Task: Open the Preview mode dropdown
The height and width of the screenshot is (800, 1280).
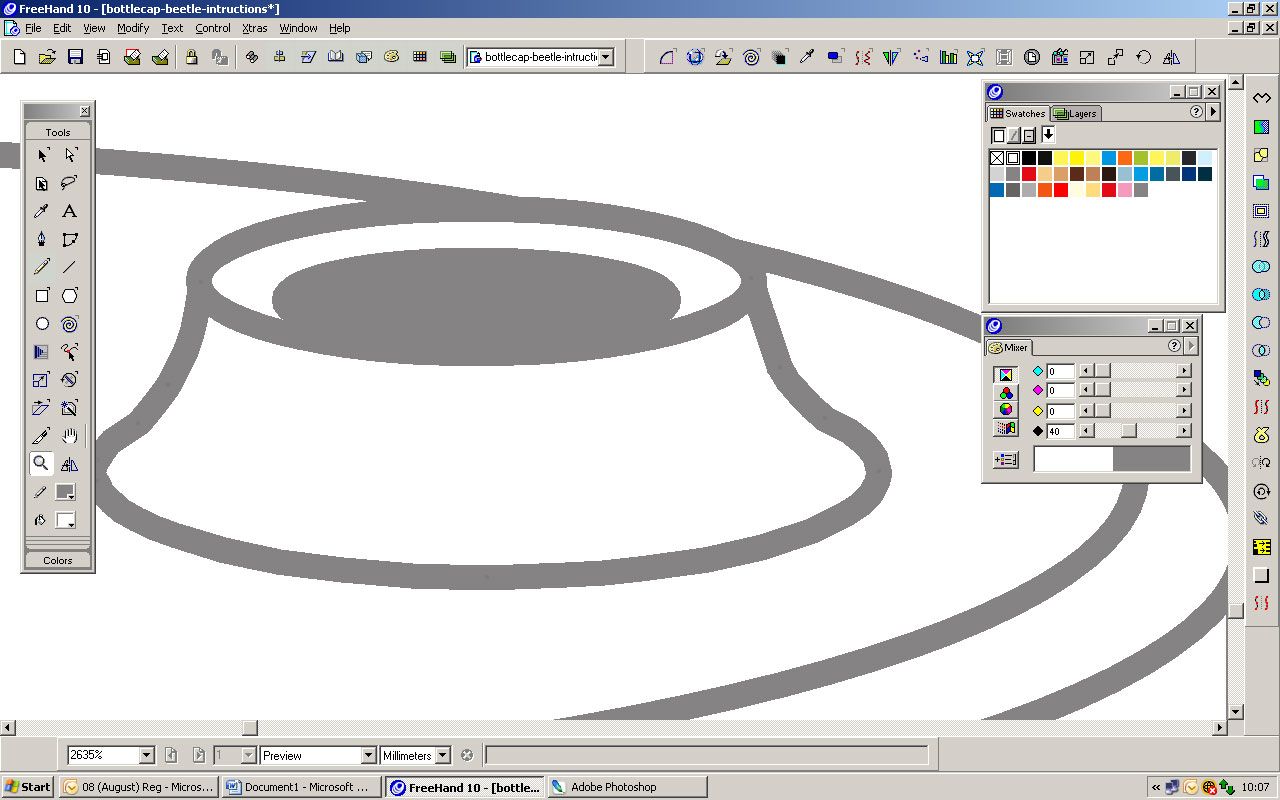Action: (368, 755)
